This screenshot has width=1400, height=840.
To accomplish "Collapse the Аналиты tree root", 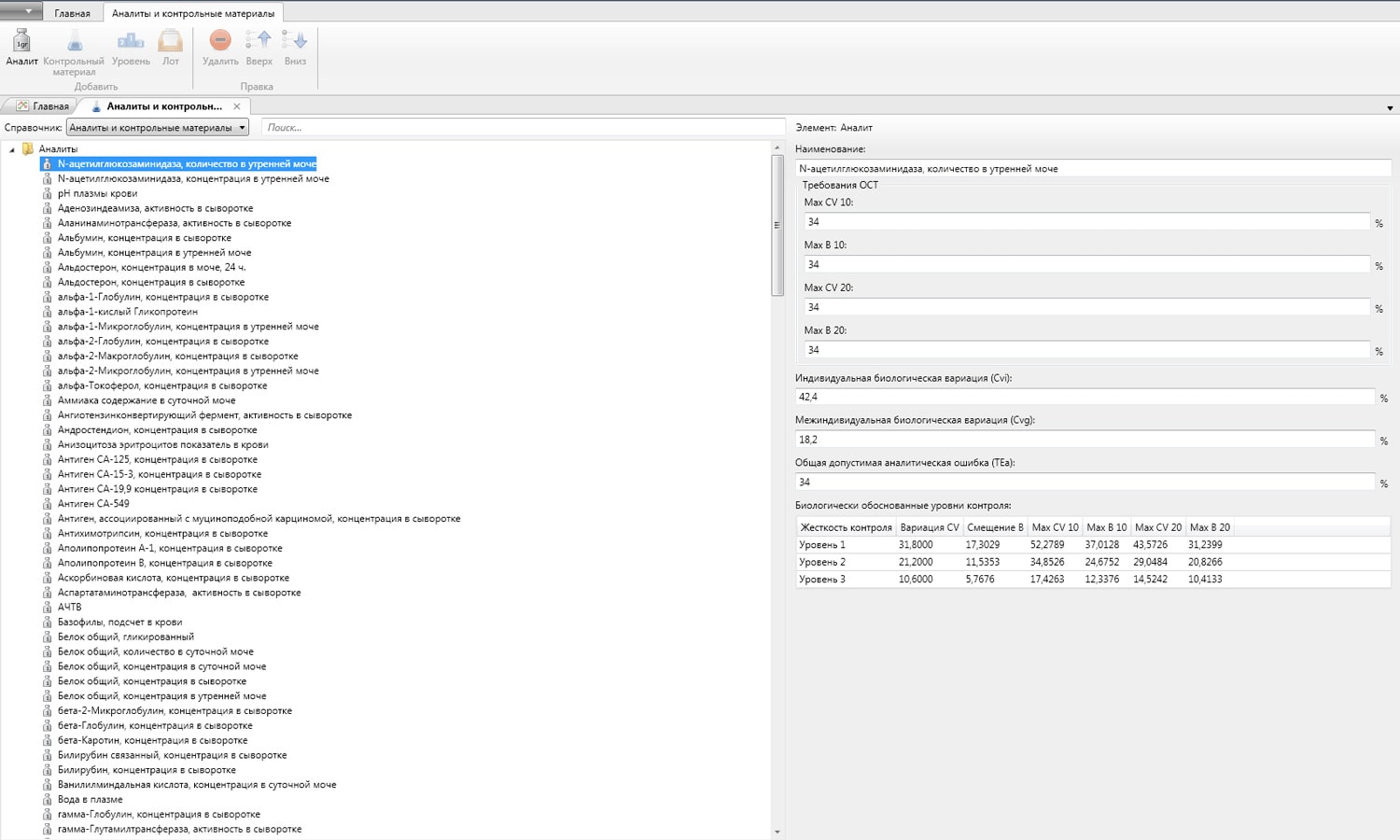I will pyautogui.click(x=12, y=149).
